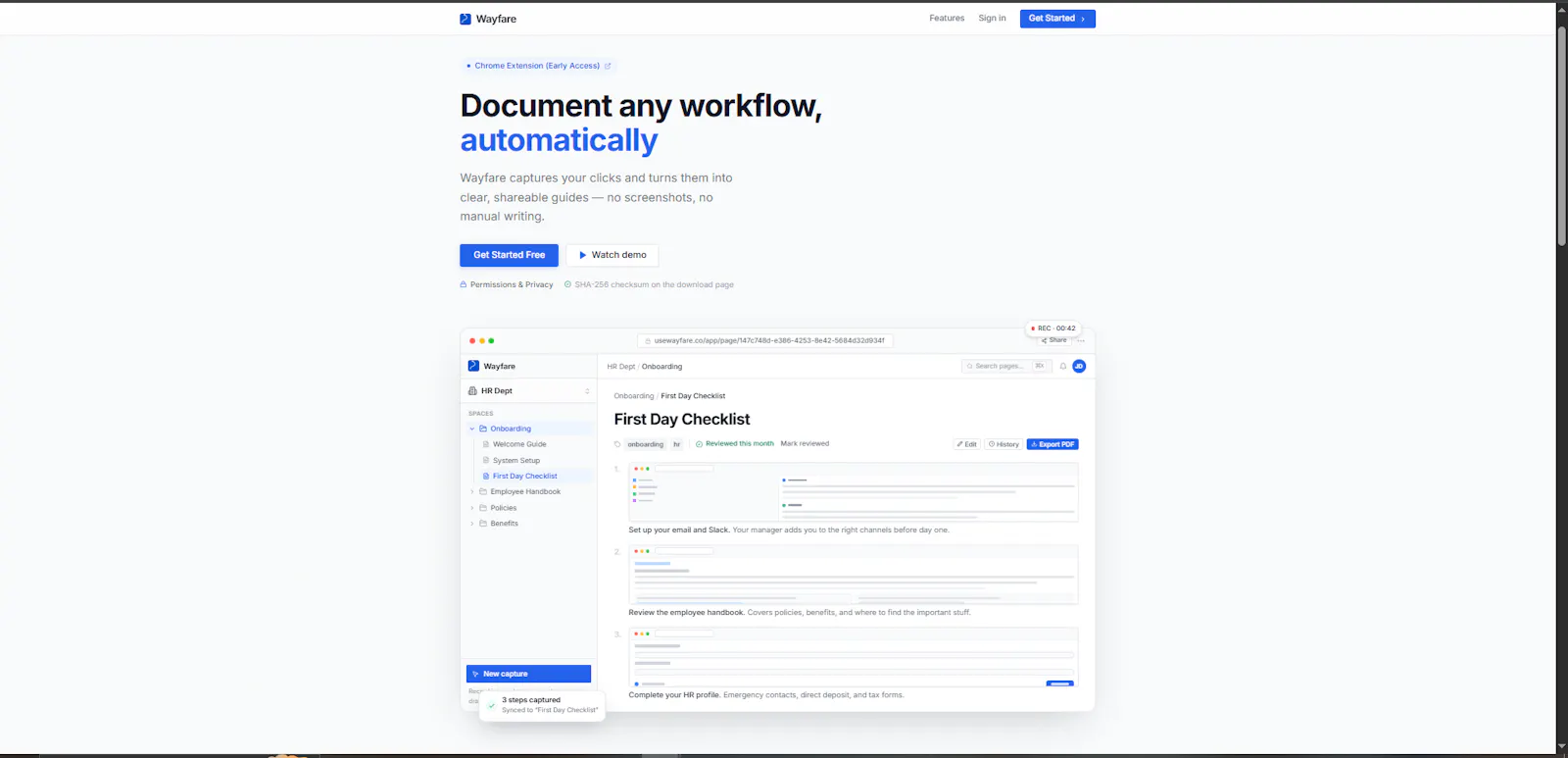Click the Employee Handbook folder icon
The width and height of the screenshot is (1568, 758).
click(x=483, y=492)
